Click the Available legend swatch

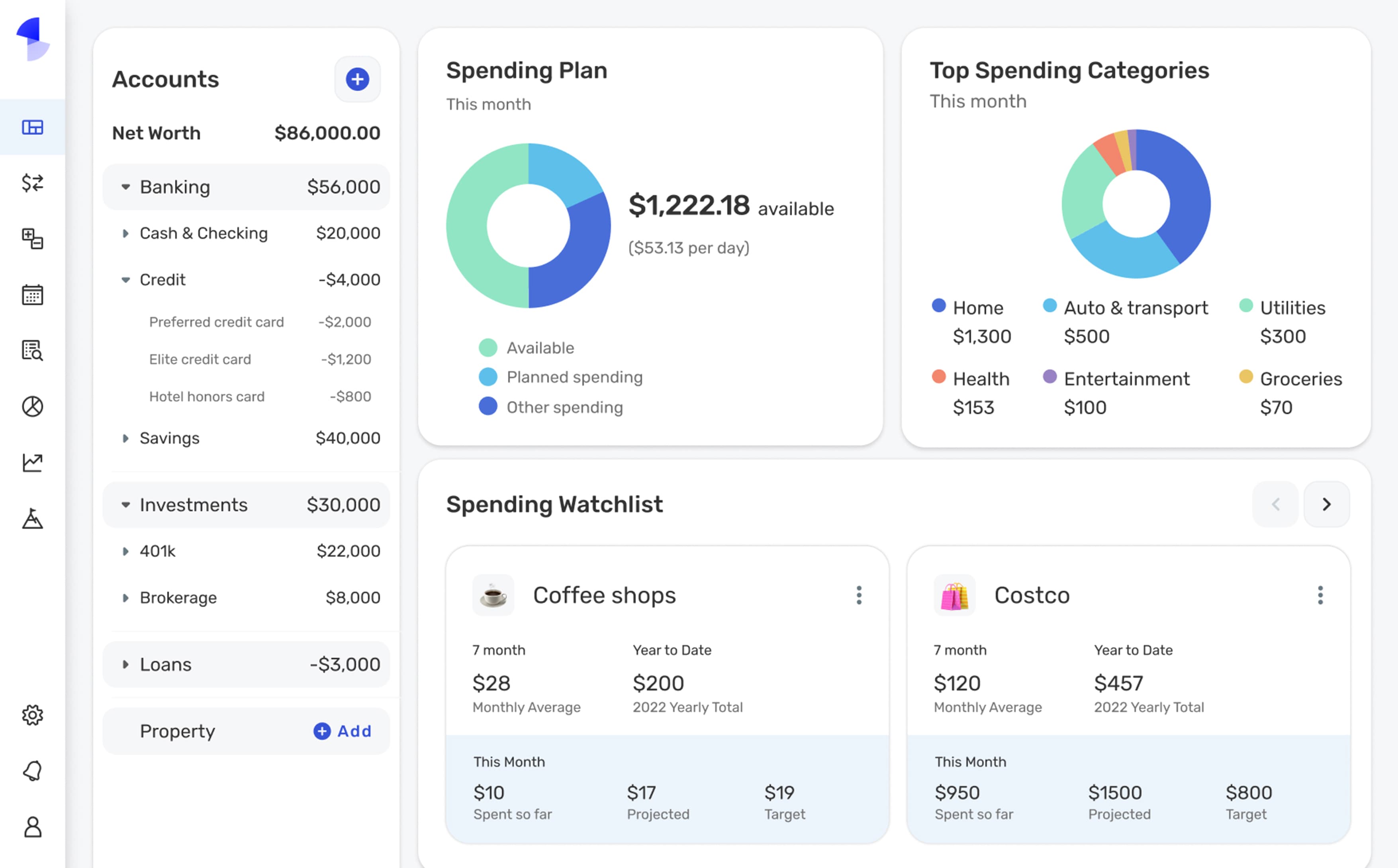click(488, 347)
